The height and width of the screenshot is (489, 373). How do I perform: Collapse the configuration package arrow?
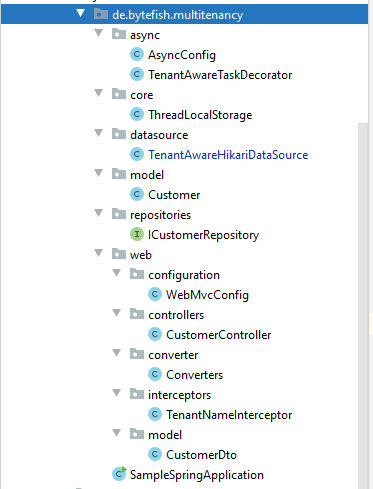116,273
